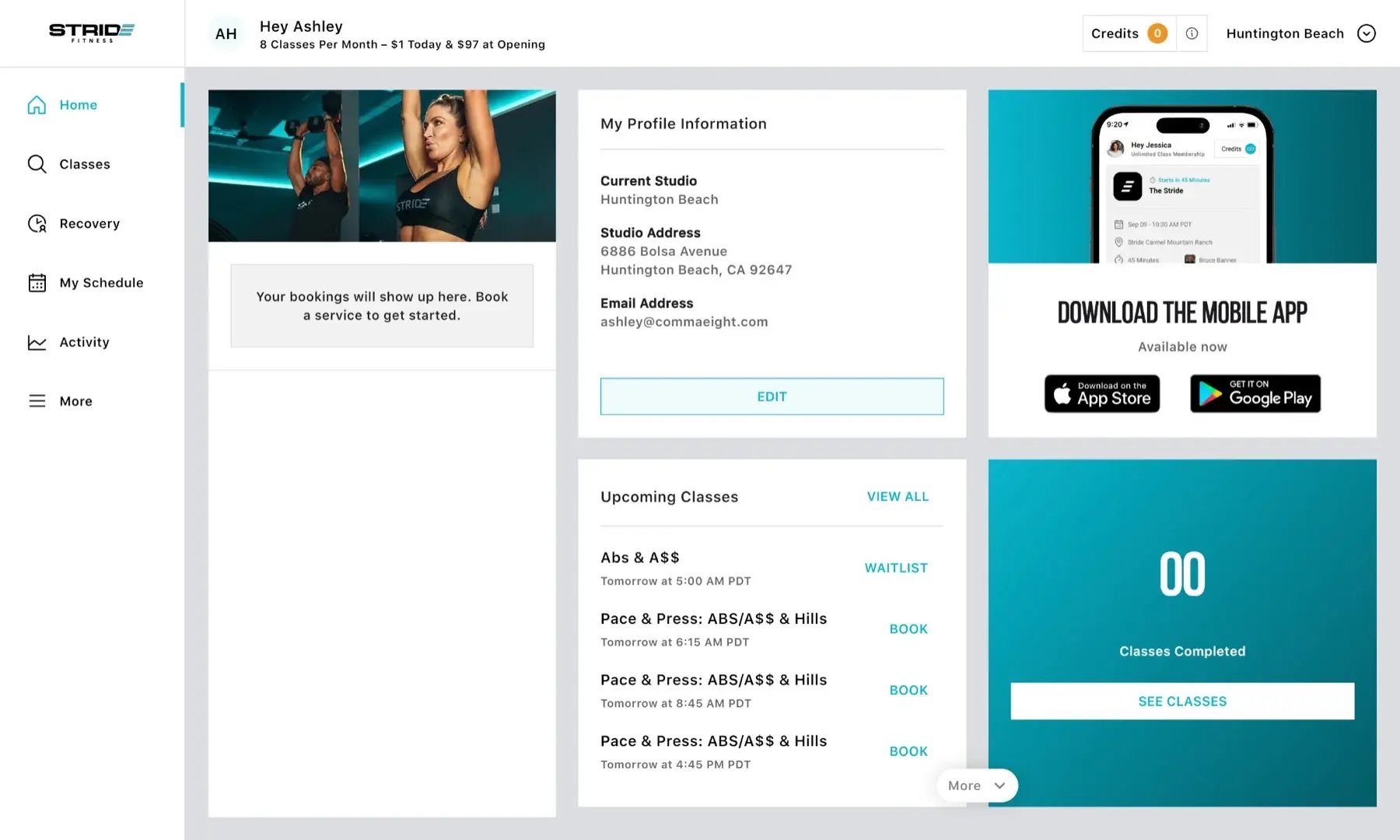Screen dimensions: 1400x840
Task: Click the 8 Classes Per Month membership text
Action: (402, 44)
